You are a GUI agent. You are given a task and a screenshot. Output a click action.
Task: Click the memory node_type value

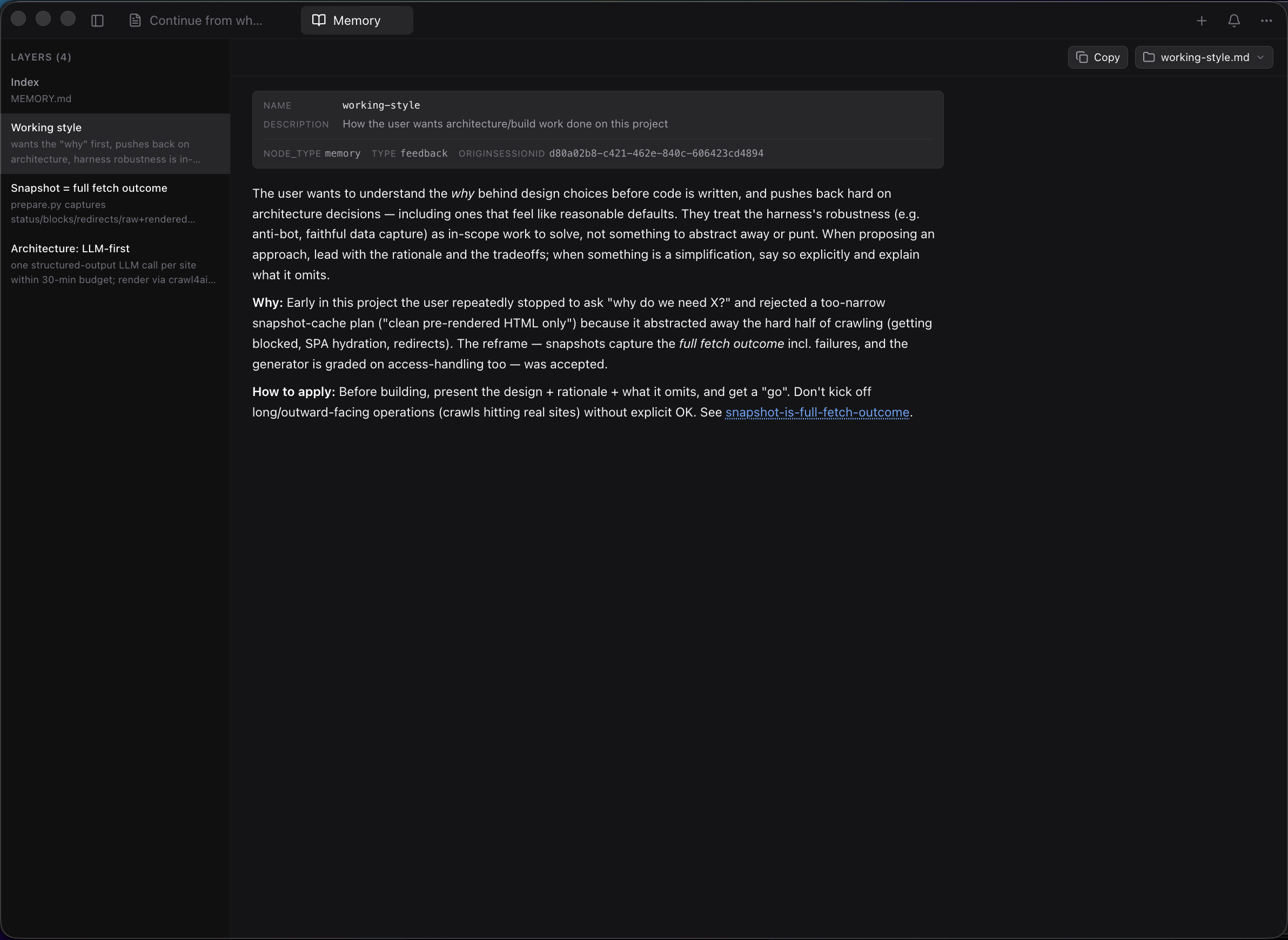343,153
